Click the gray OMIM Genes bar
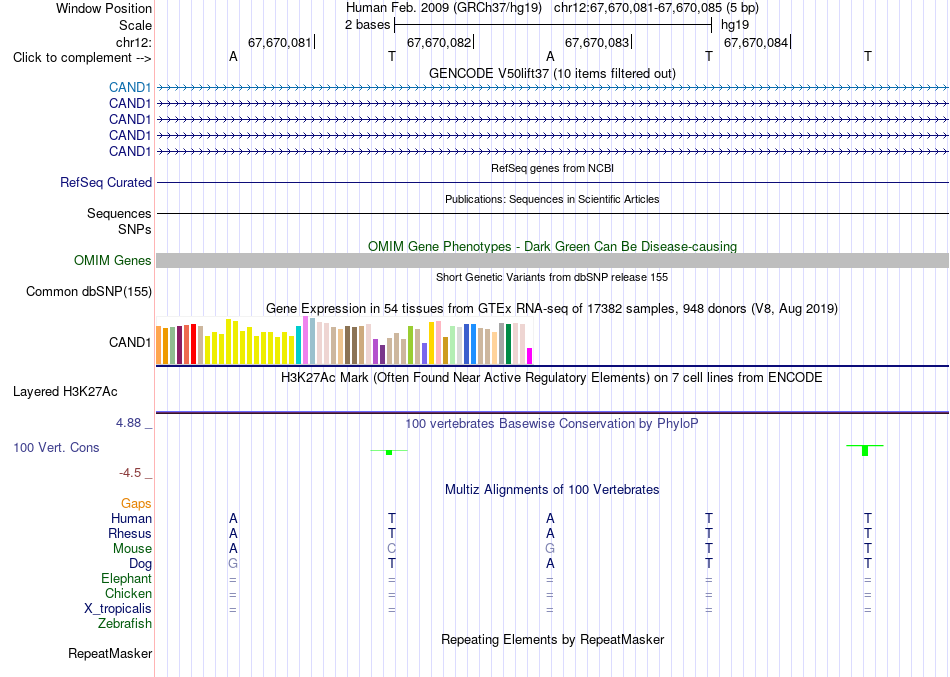This screenshot has width=950, height=677. pyautogui.click(x=552, y=261)
